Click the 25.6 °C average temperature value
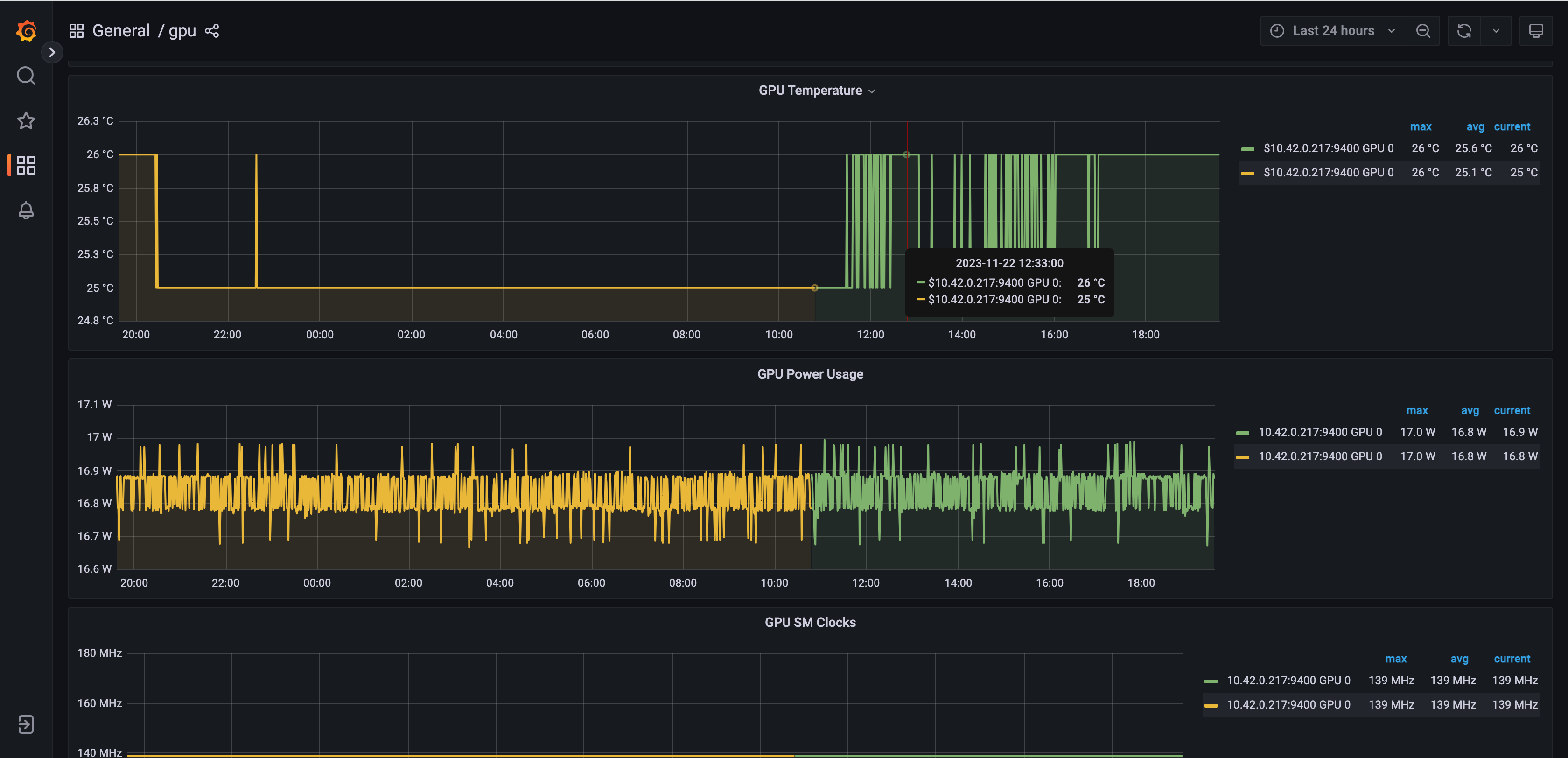Viewport: 1568px width, 758px height. click(1473, 148)
